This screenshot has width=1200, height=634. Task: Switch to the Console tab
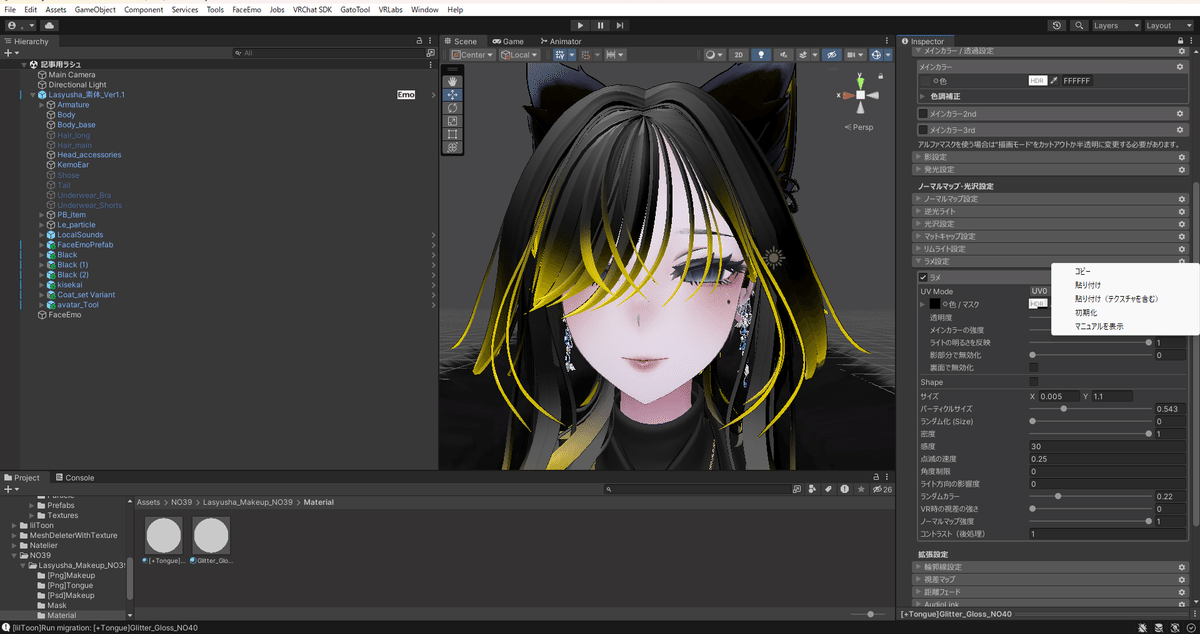coord(75,478)
